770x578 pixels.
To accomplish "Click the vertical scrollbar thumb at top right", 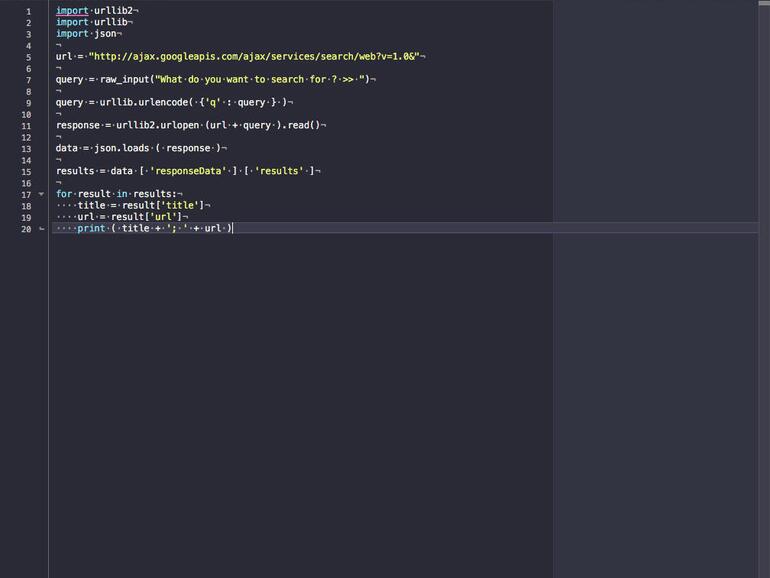I will click(x=764, y=3).
